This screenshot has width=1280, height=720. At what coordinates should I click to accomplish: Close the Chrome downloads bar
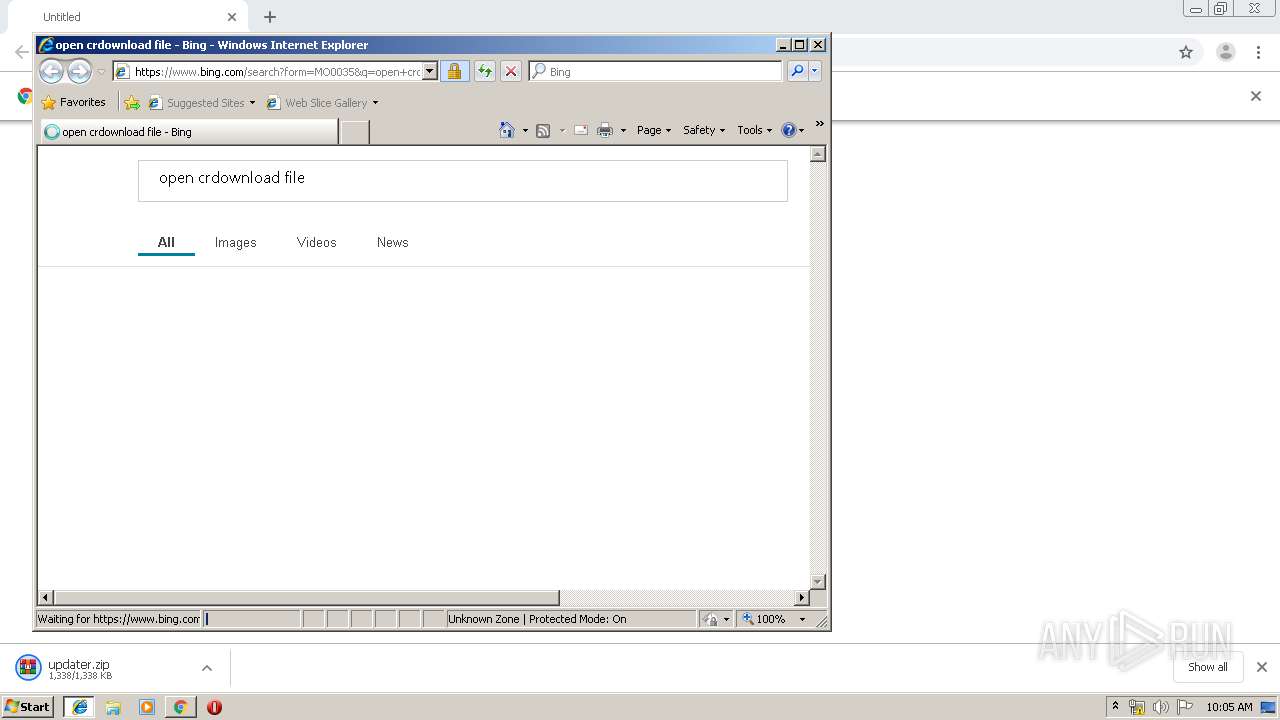pyautogui.click(x=1262, y=667)
